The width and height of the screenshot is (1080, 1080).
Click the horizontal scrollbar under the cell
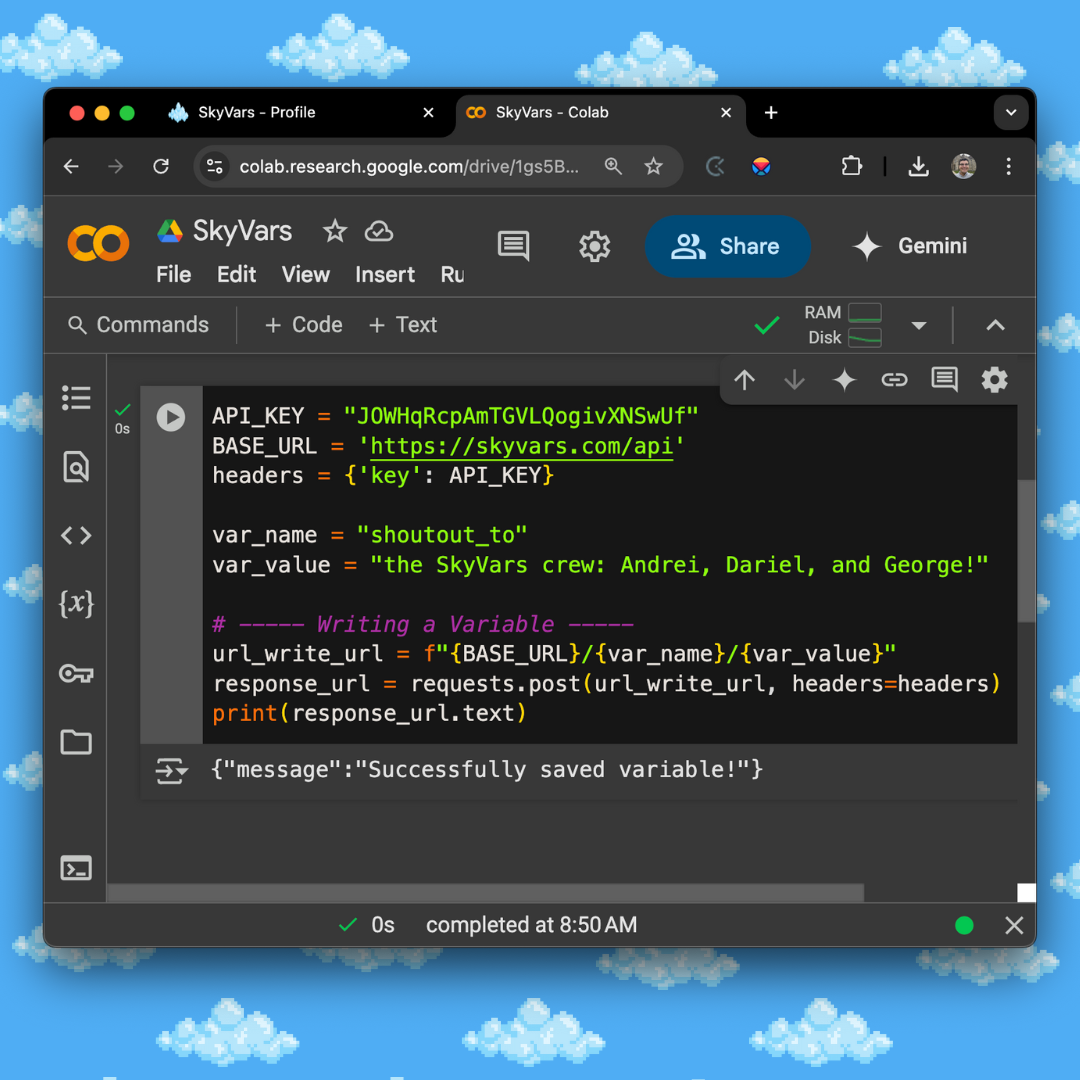click(x=486, y=893)
